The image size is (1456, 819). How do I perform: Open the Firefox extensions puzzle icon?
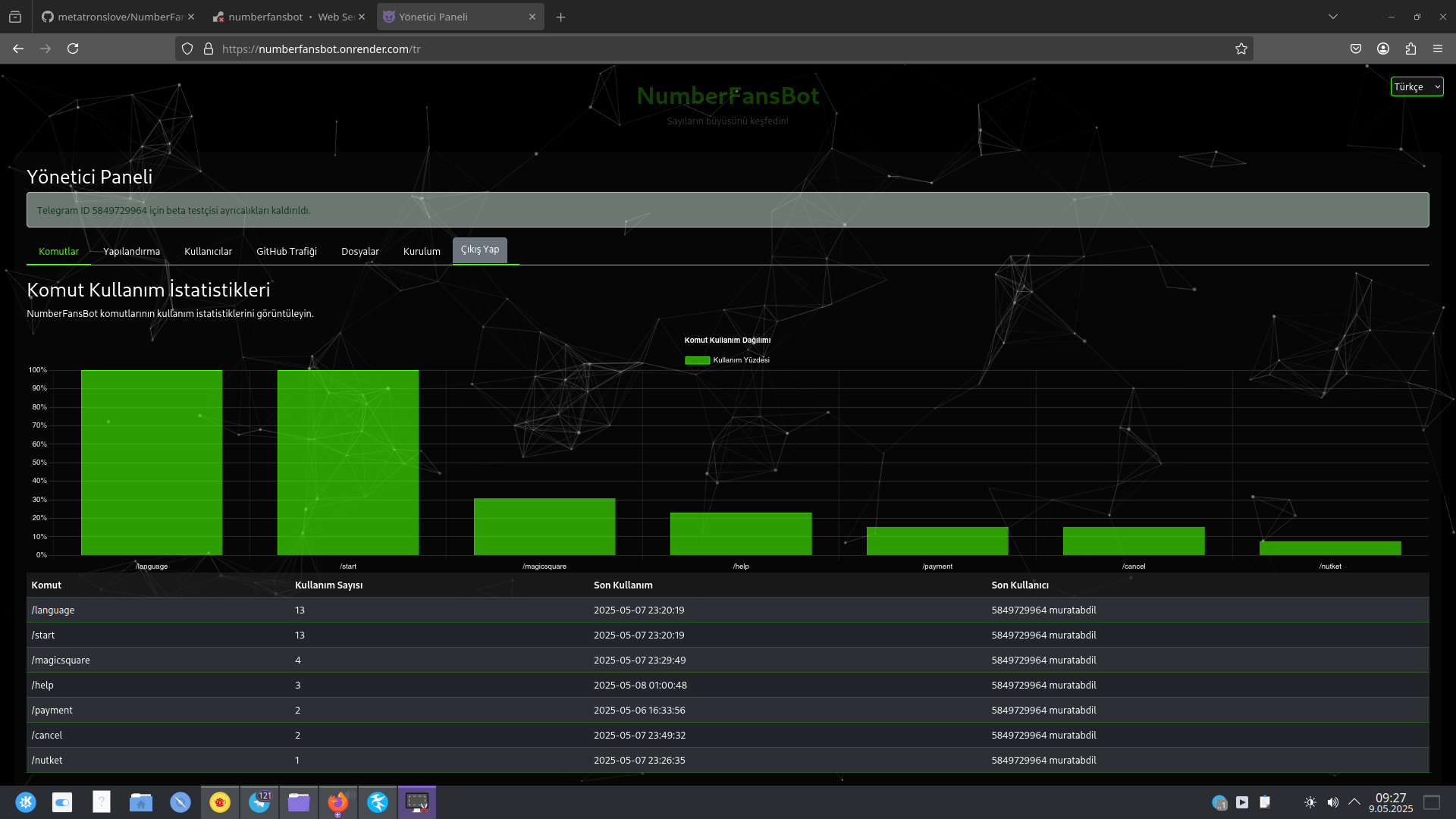click(1410, 49)
